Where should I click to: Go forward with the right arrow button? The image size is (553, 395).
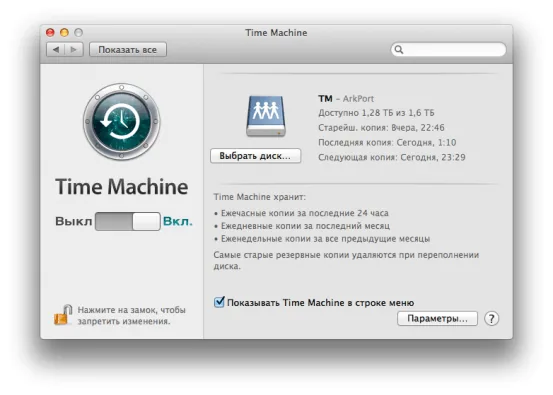(x=74, y=49)
